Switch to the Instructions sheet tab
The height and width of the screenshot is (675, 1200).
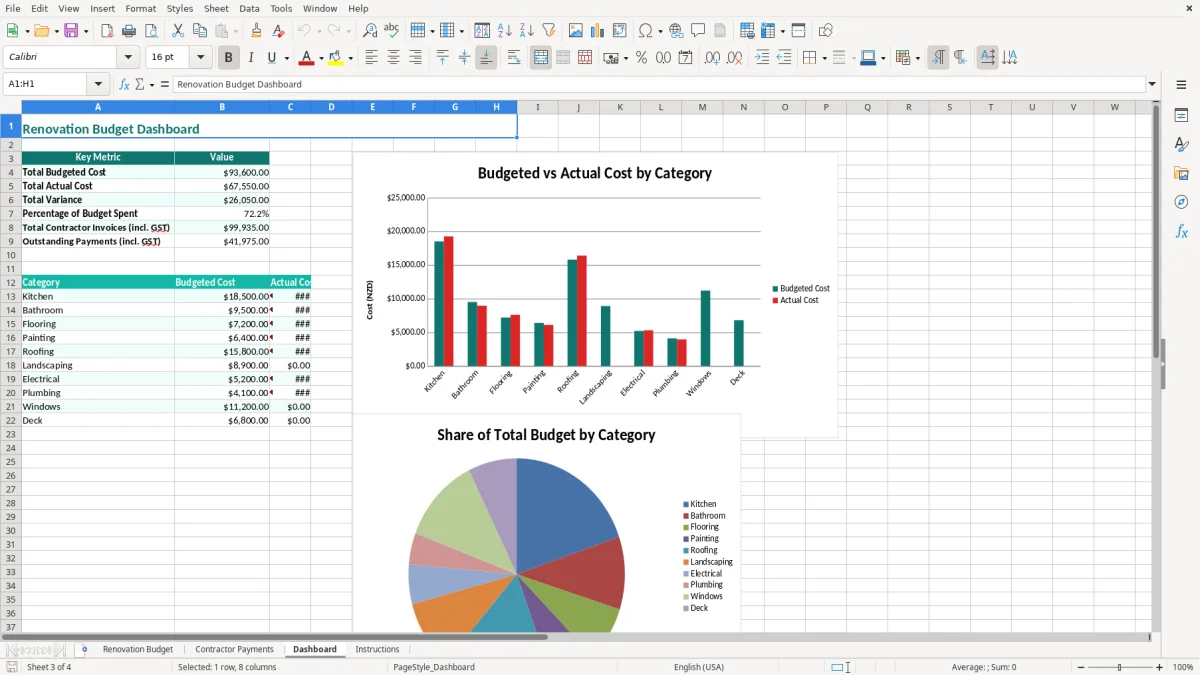point(377,649)
